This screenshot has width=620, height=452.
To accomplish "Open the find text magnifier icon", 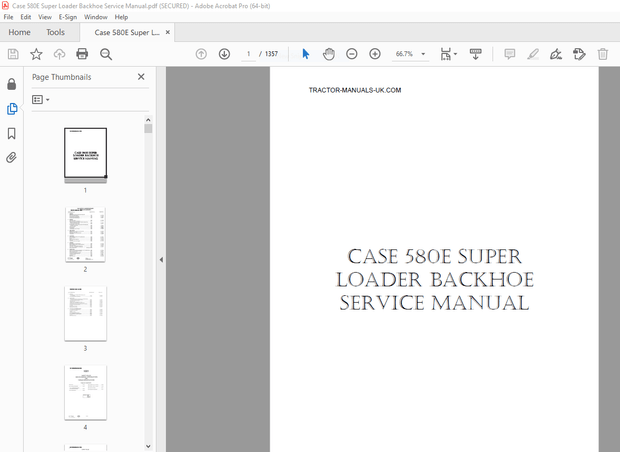I will [106, 54].
